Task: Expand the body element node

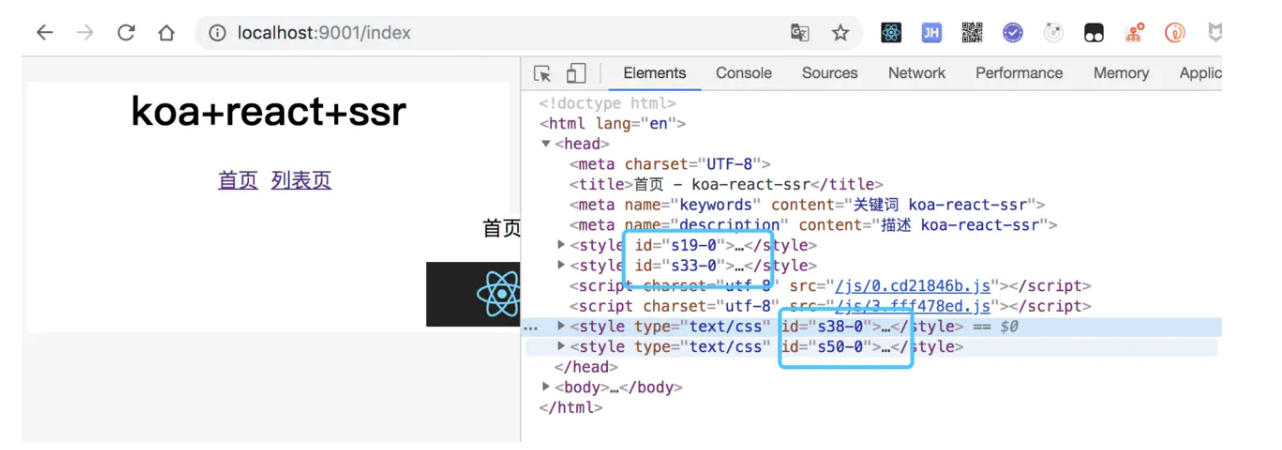Action: pyautogui.click(x=546, y=387)
